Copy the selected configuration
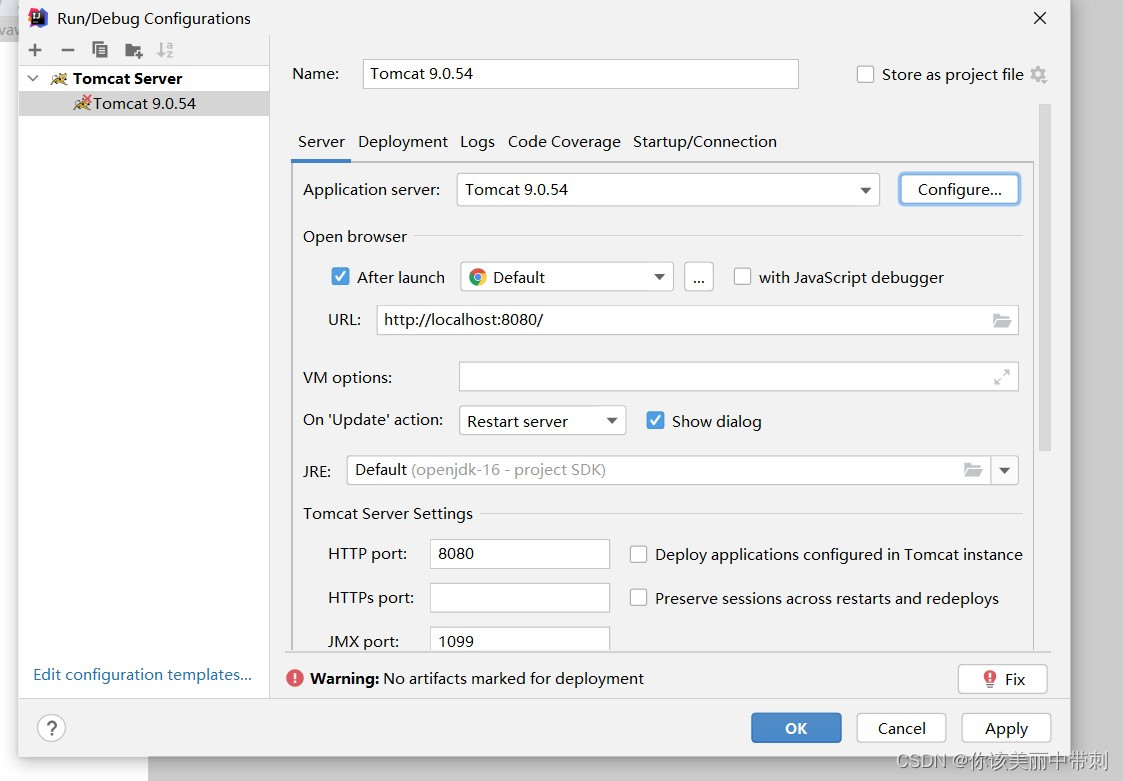The height and width of the screenshot is (781, 1123). coord(100,49)
